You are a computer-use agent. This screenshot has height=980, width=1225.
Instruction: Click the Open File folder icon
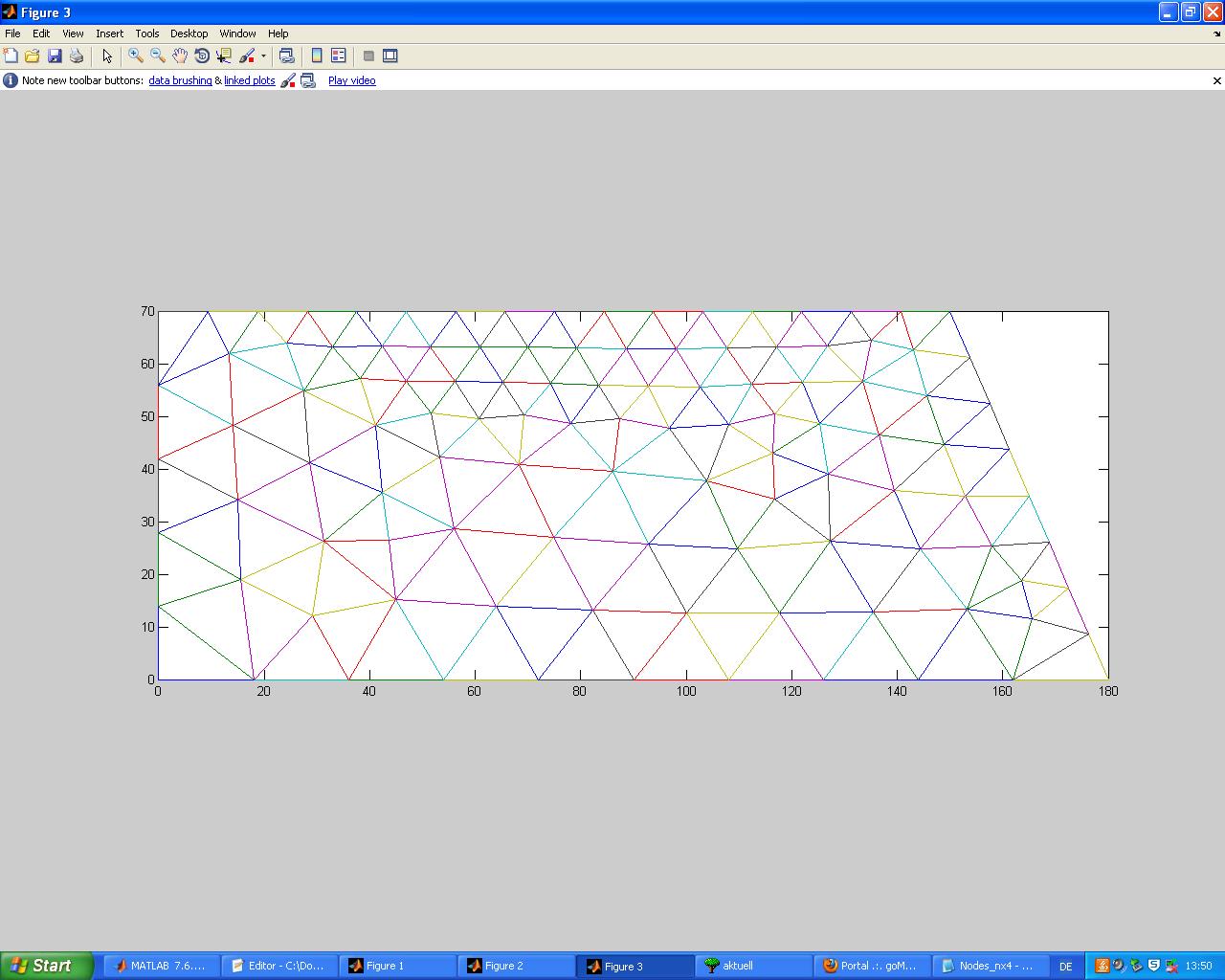(33, 56)
